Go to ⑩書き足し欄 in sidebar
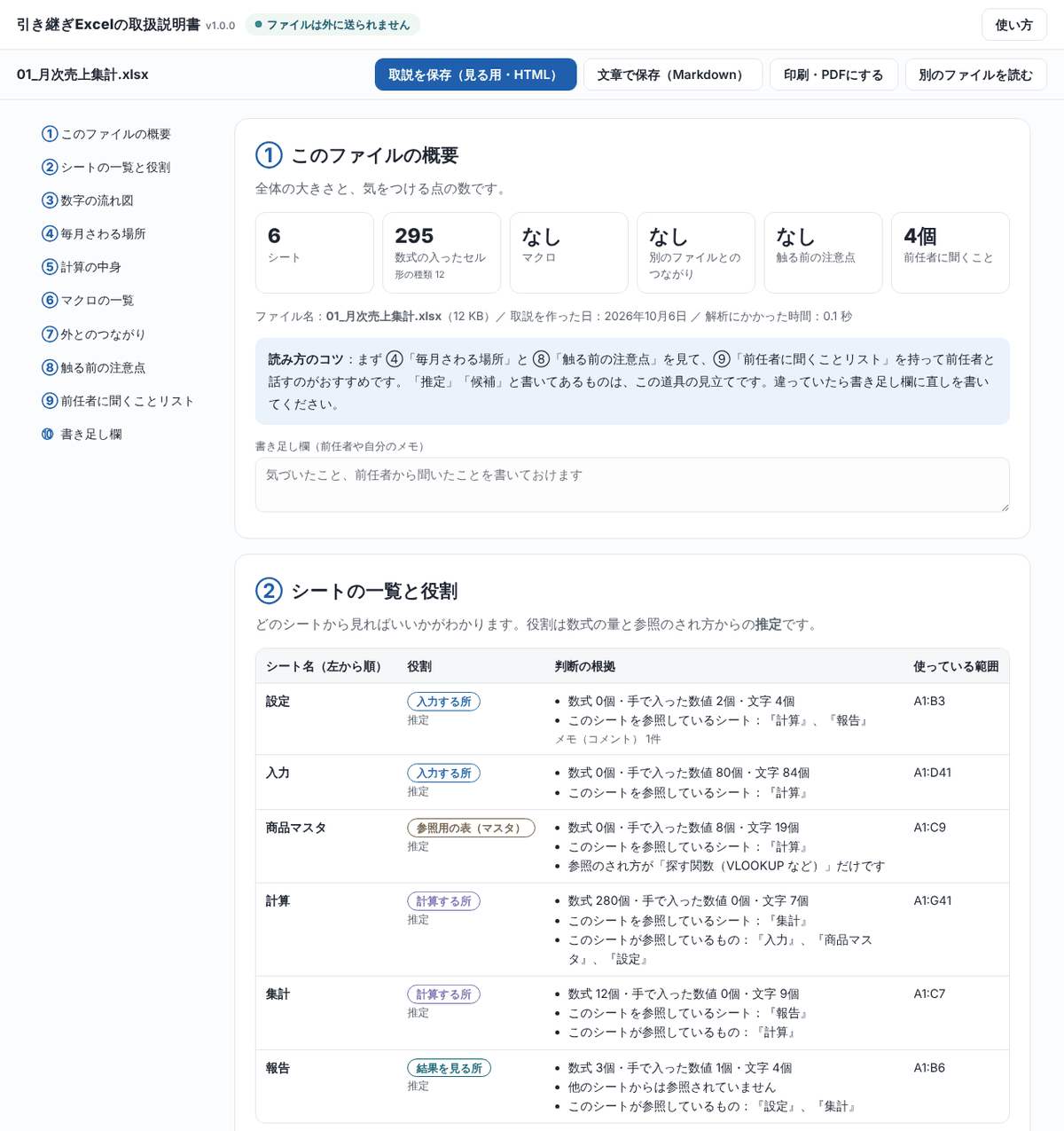The height and width of the screenshot is (1131, 1064). coord(82,434)
